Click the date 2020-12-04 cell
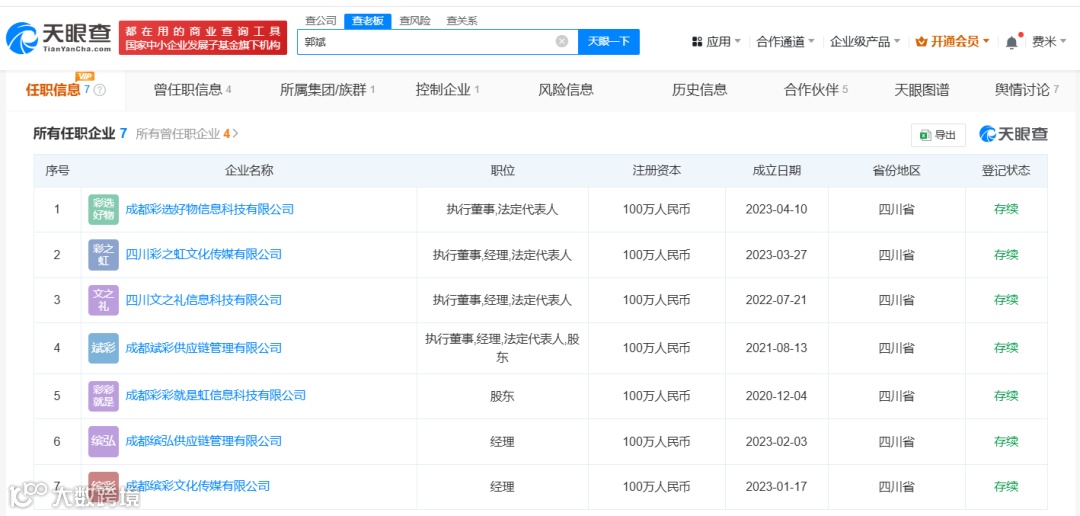Viewport: 1080px width, 516px height. point(776,396)
